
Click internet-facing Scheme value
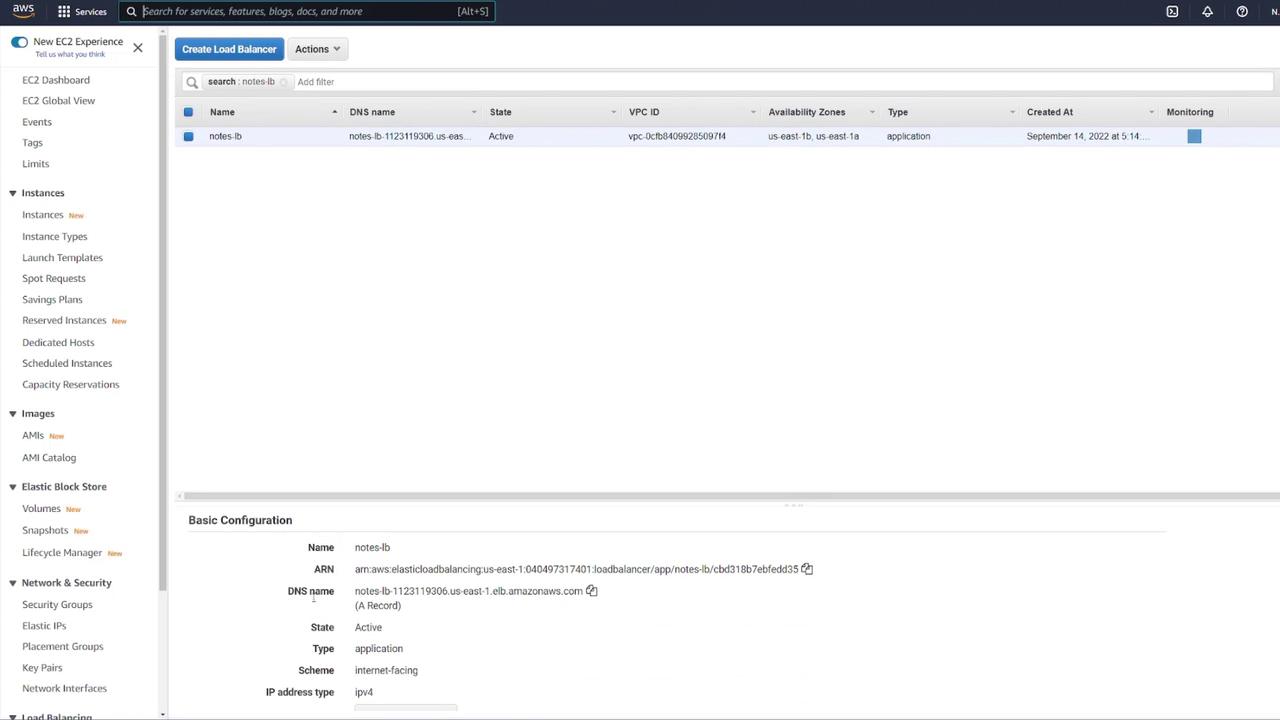(x=386, y=671)
